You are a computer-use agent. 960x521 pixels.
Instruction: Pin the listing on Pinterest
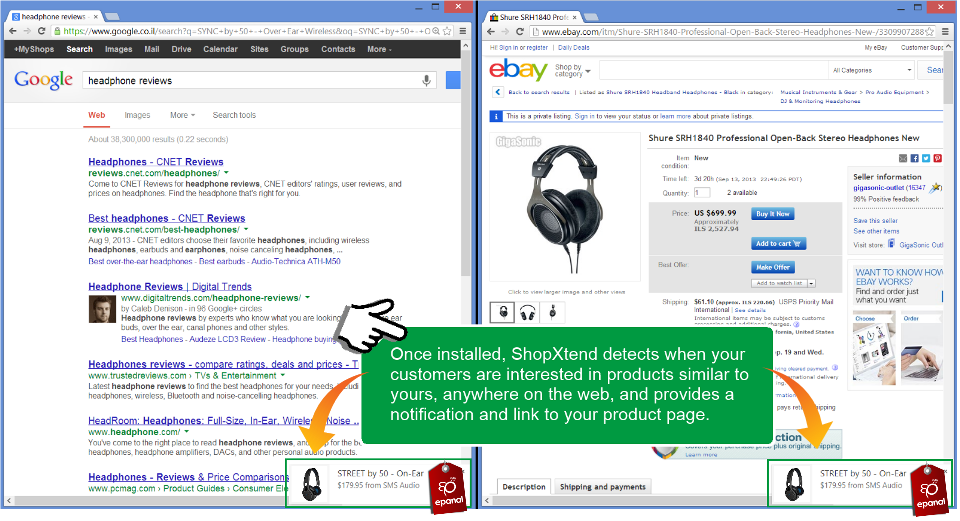[x=937, y=158]
